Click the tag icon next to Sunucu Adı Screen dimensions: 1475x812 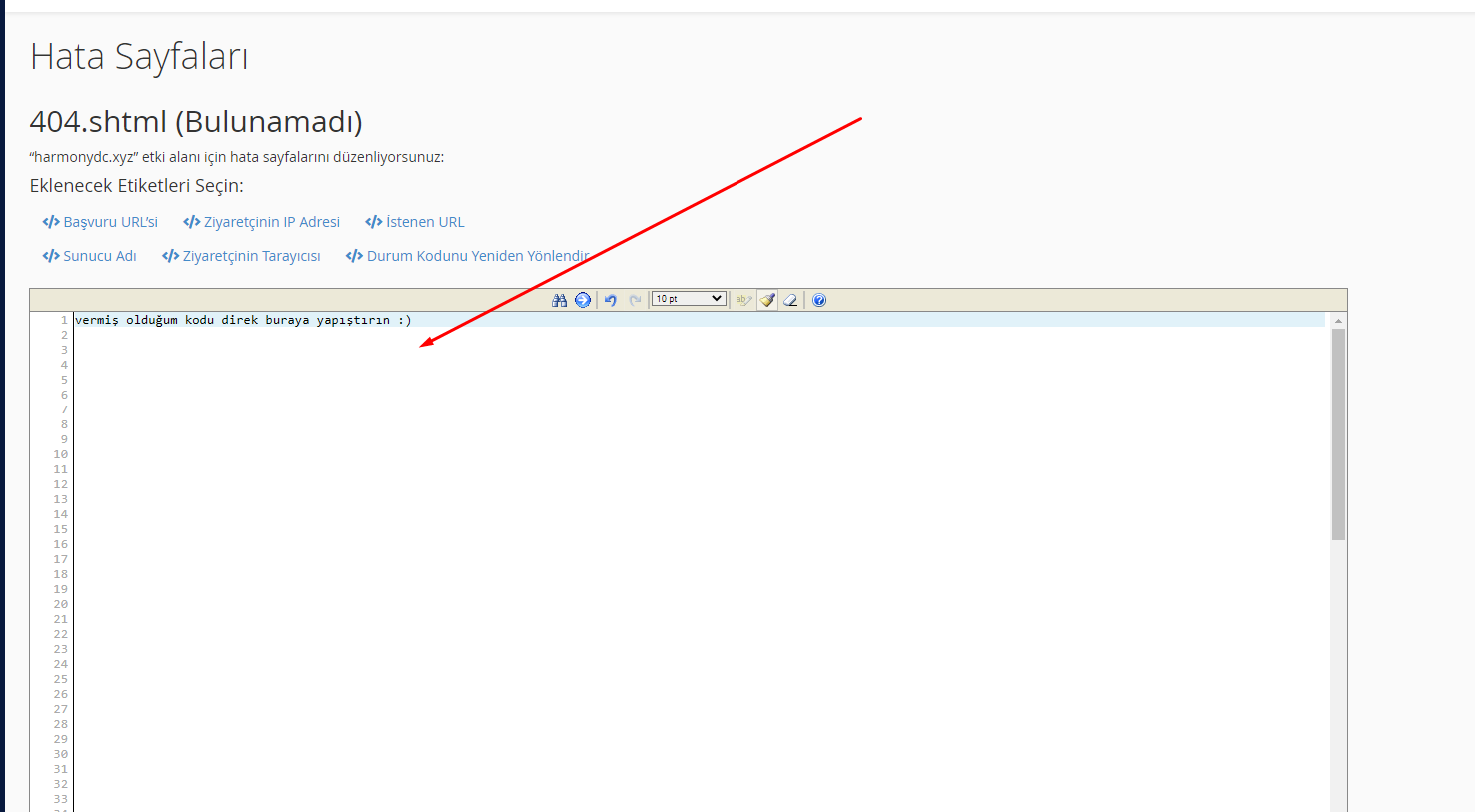[51, 255]
